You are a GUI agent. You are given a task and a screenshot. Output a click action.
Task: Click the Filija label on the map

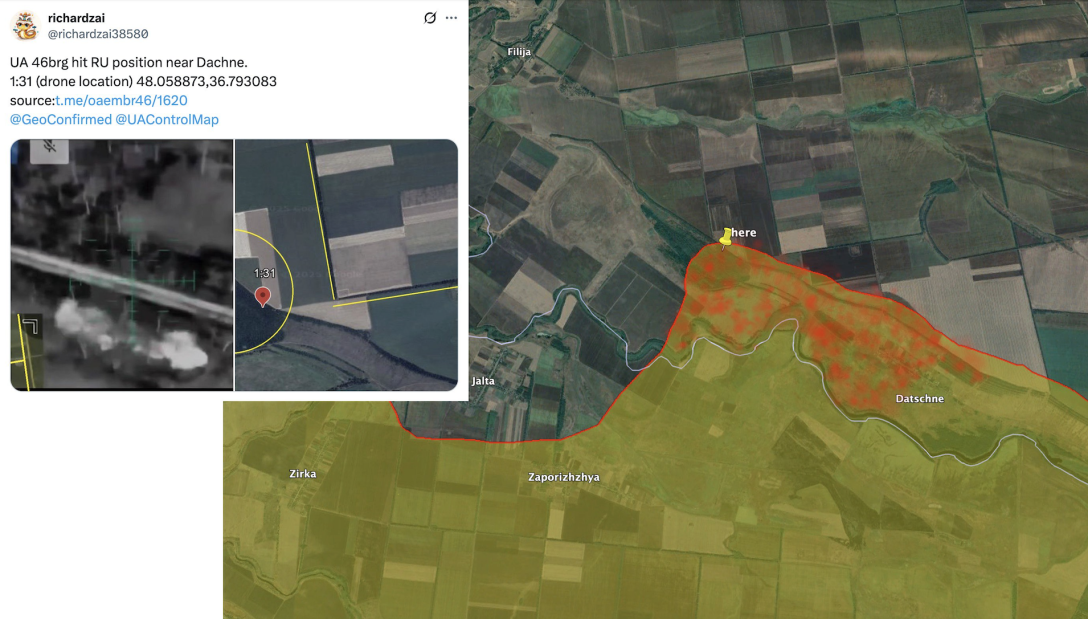(x=519, y=51)
